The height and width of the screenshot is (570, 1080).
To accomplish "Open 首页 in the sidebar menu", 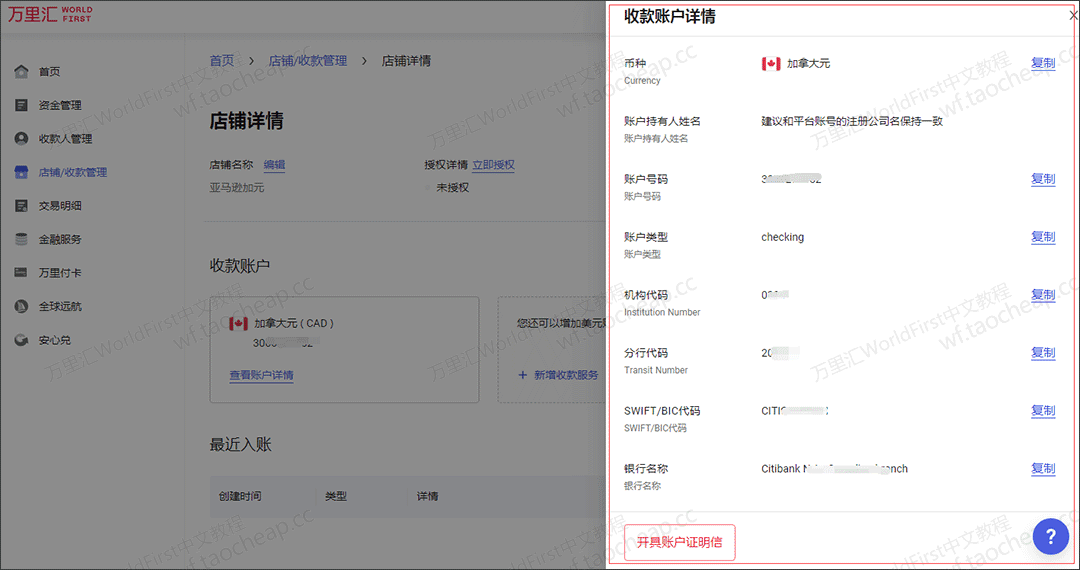I will click(x=49, y=72).
